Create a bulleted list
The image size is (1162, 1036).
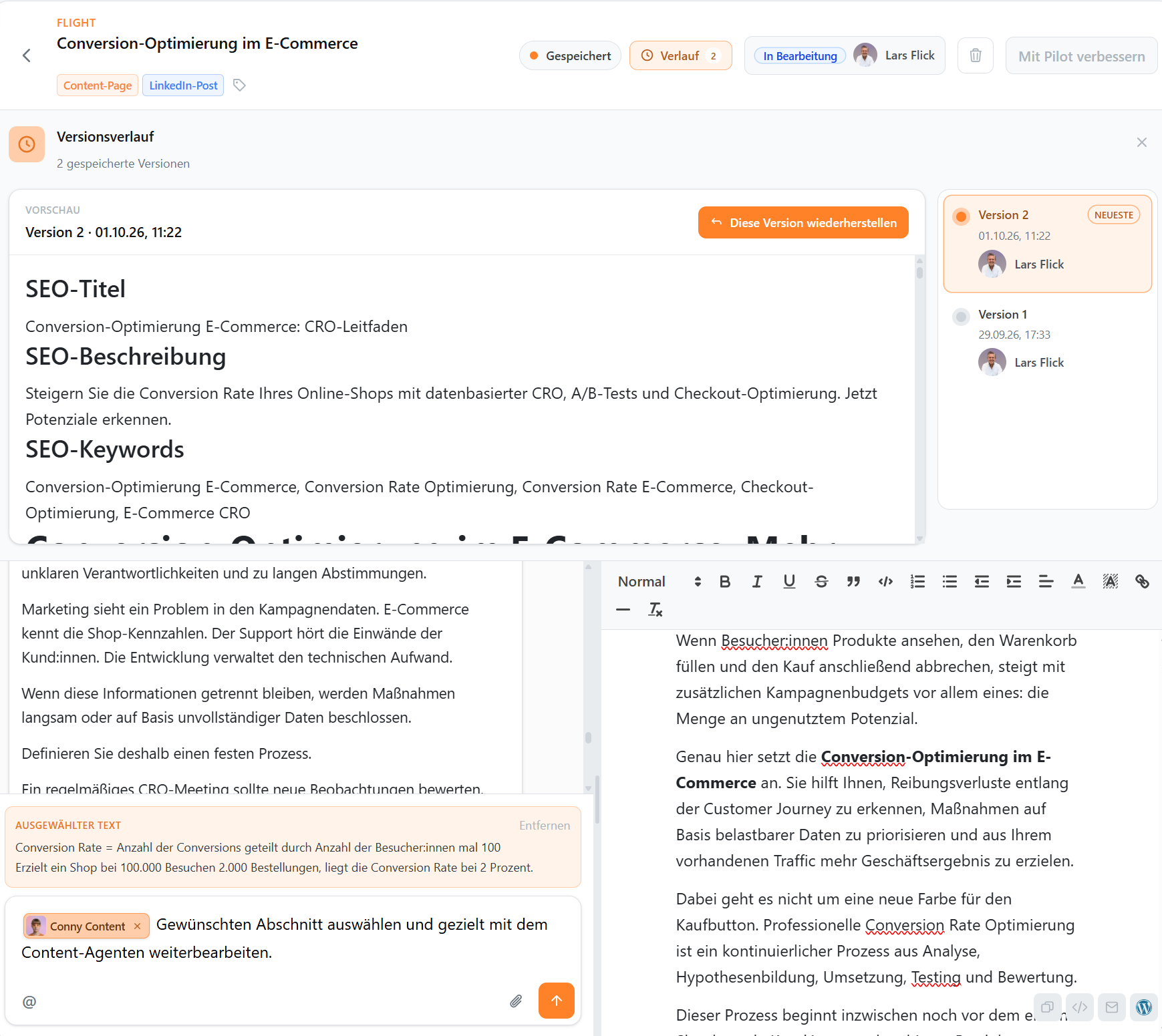tap(950, 581)
